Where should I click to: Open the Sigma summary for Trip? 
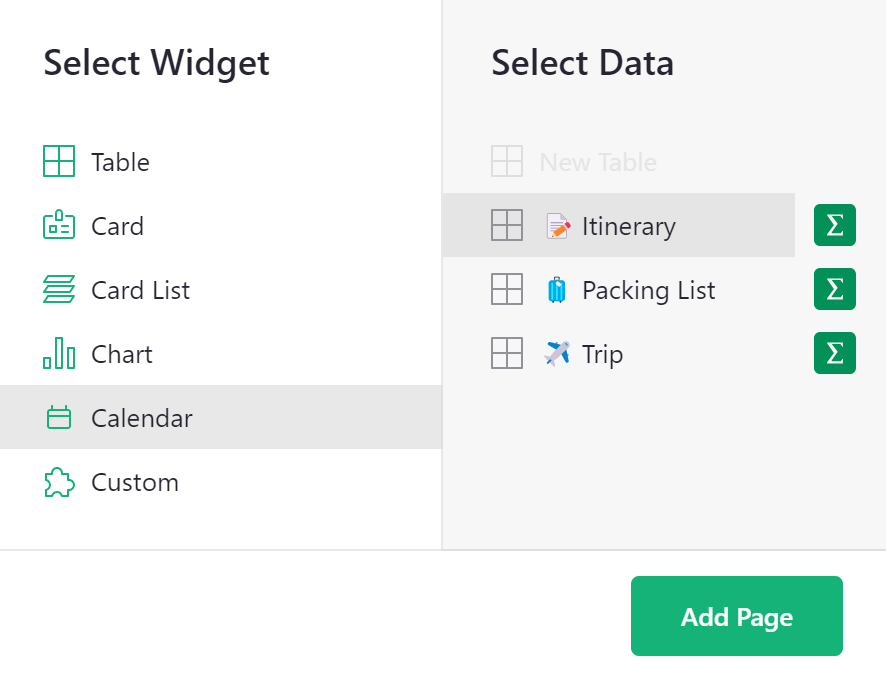coord(834,353)
